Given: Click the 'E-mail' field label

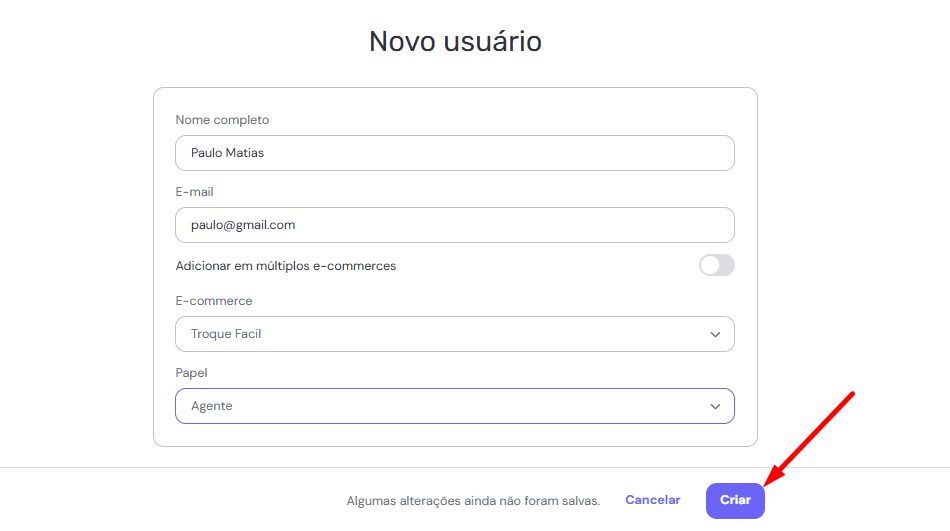Looking at the screenshot, I should (x=194, y=192).
